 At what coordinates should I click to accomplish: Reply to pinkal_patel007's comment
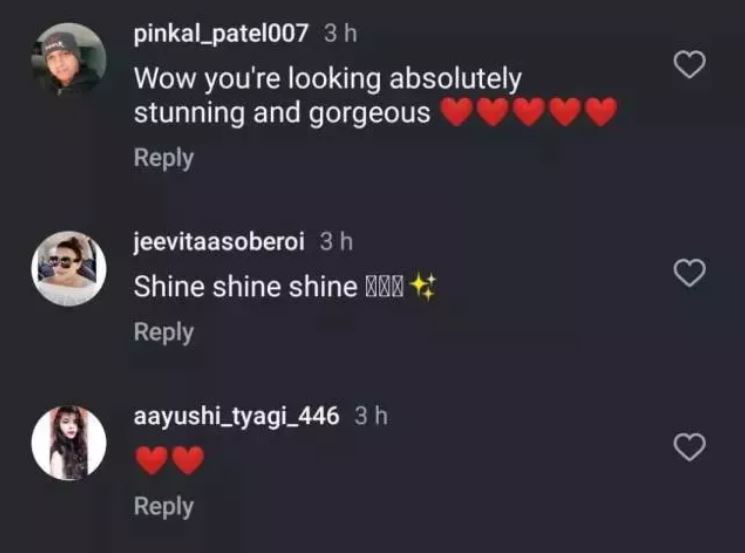[x=164, y=158]
